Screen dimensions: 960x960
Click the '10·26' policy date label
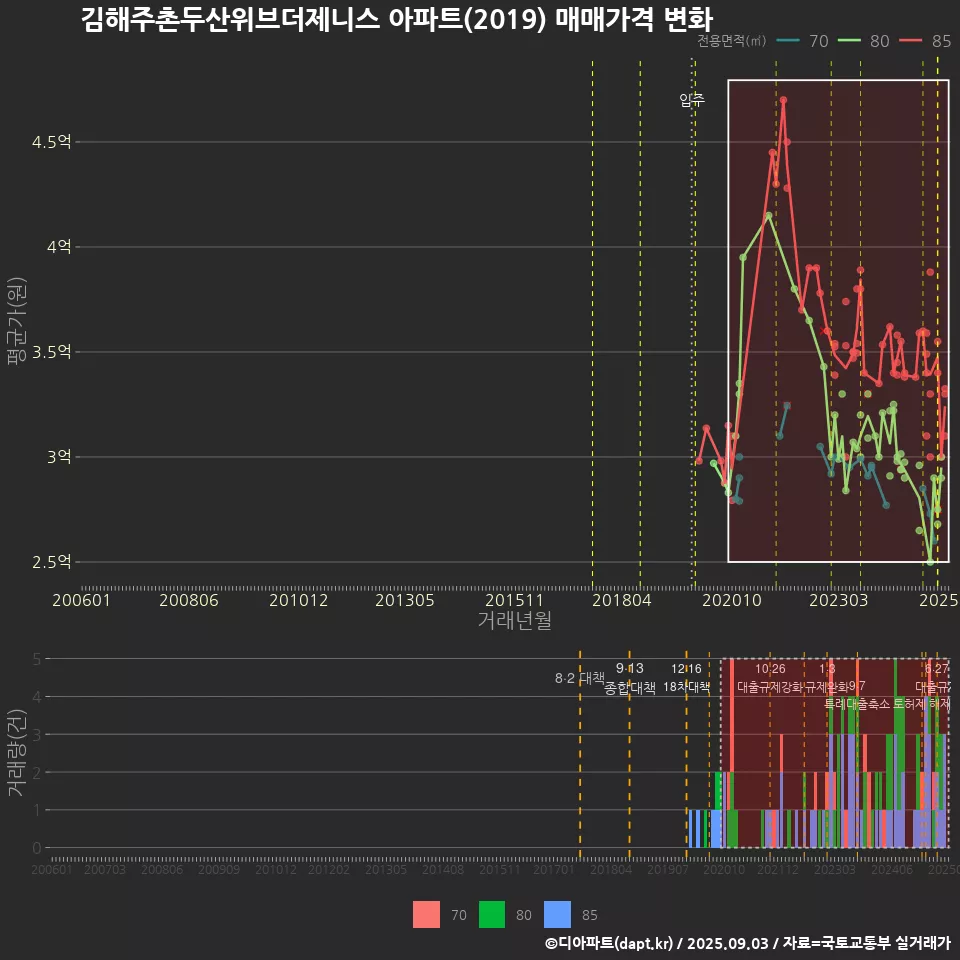click(x=770, y=669)
